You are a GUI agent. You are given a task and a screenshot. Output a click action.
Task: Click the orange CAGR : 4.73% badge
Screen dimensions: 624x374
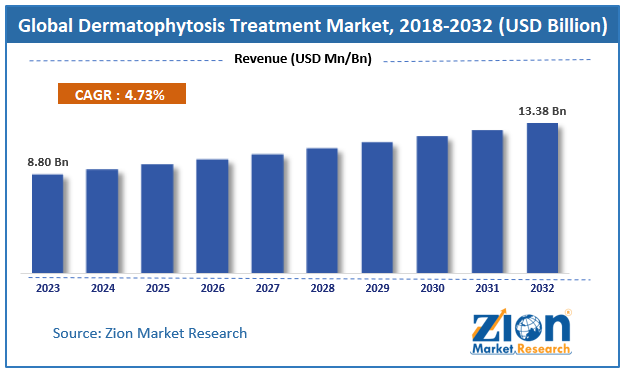[x=122, y=94]
